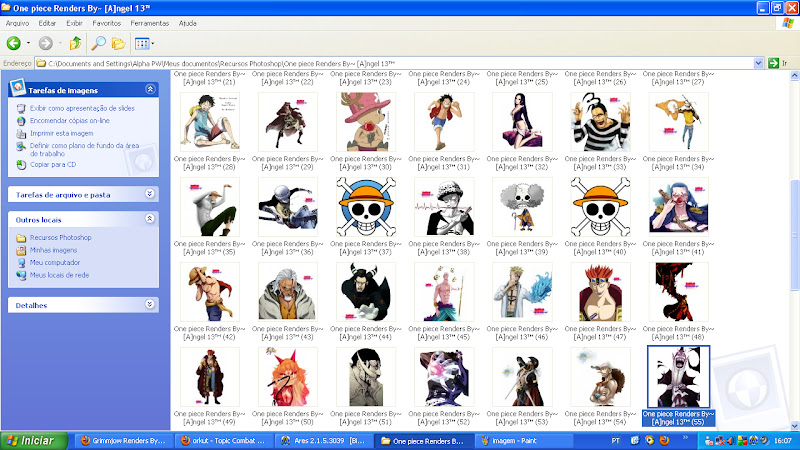This screenshot has height=450, width=800.
Task: Switch to Ares 2.1.5.3039 taskbar button
Action: [x=322, y=441]
